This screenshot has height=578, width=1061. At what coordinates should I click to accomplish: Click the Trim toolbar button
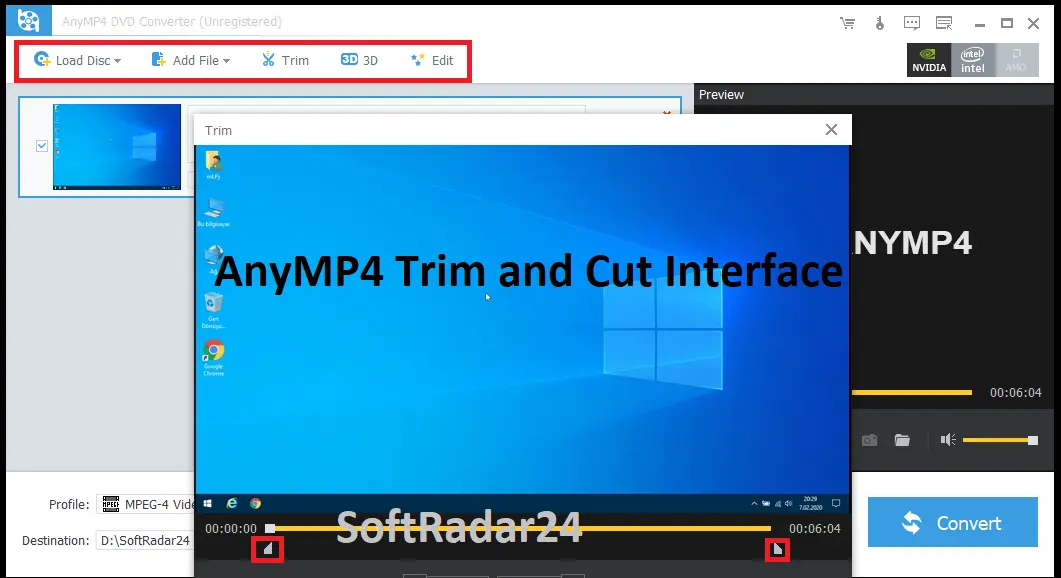[285, 60]
